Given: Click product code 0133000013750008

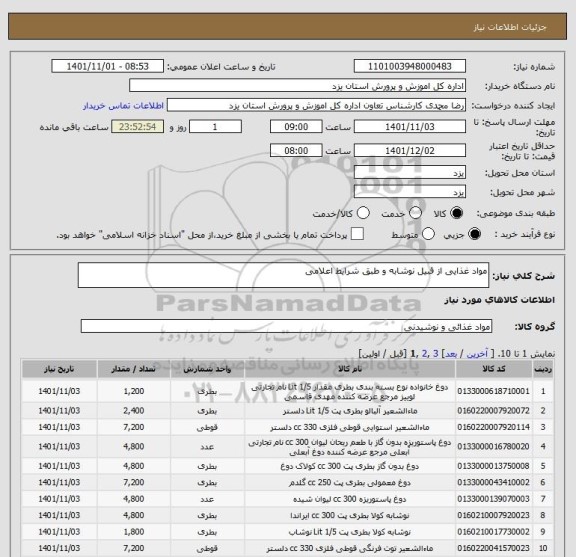Looking at the screenshot, I should [x=493, y=466].
